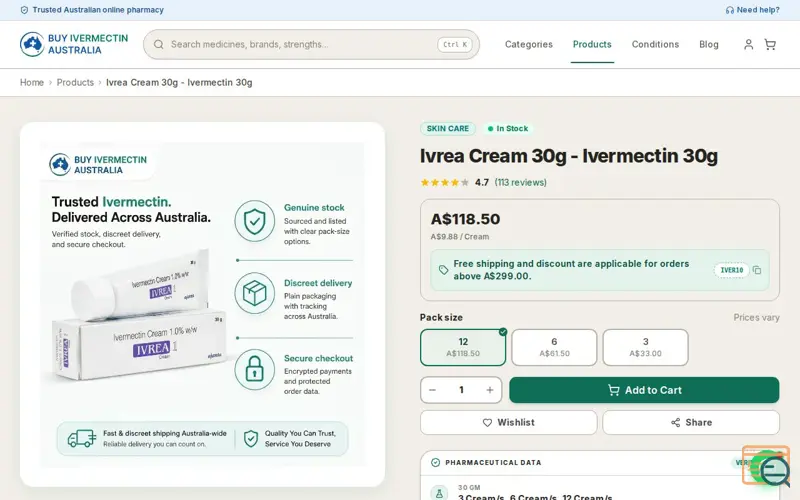Click the Need help headset link
The width and height of the screenshot is (800, 500).
(753, 10)
